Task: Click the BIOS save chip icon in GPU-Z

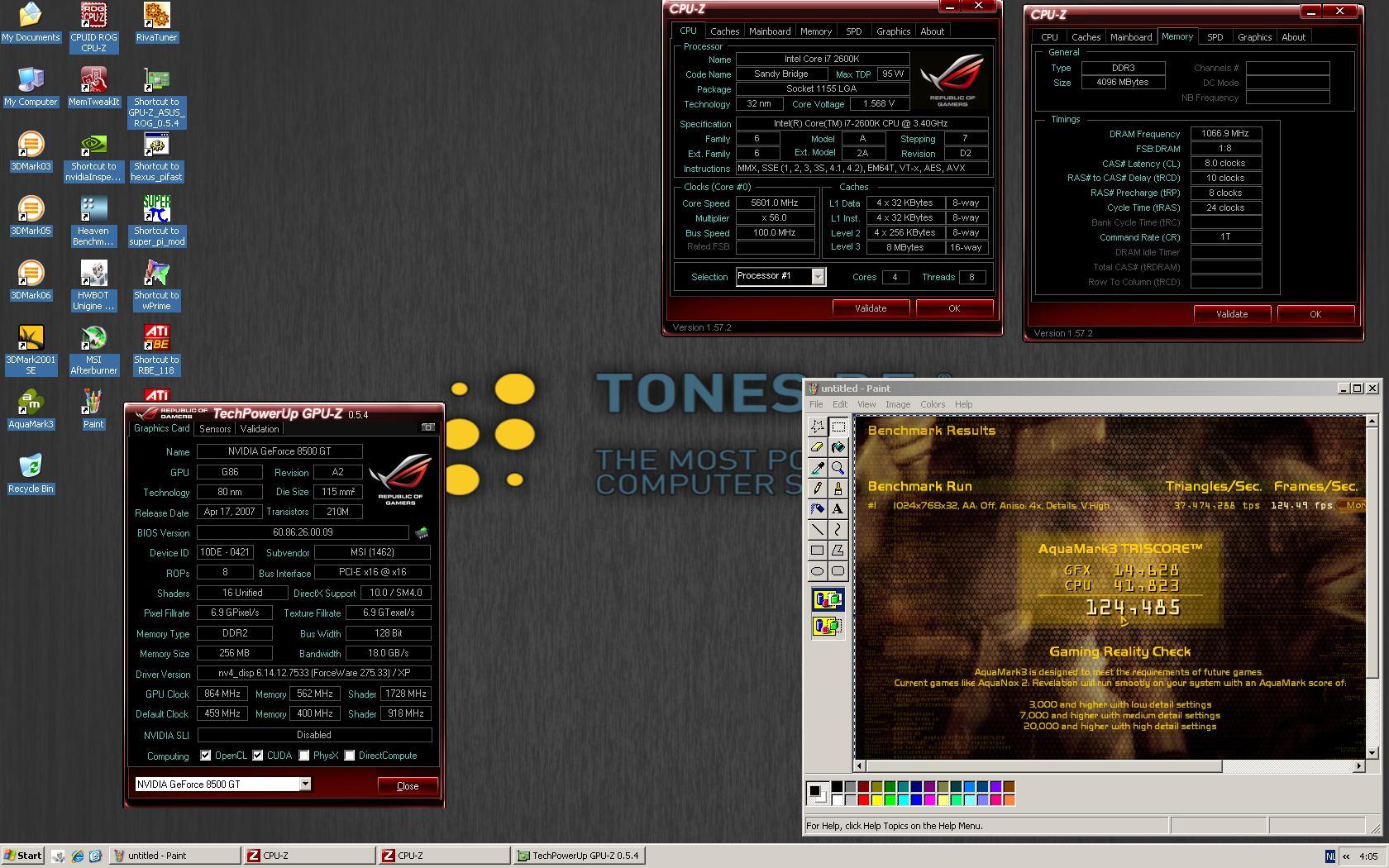Action: [x=422, y=533]
